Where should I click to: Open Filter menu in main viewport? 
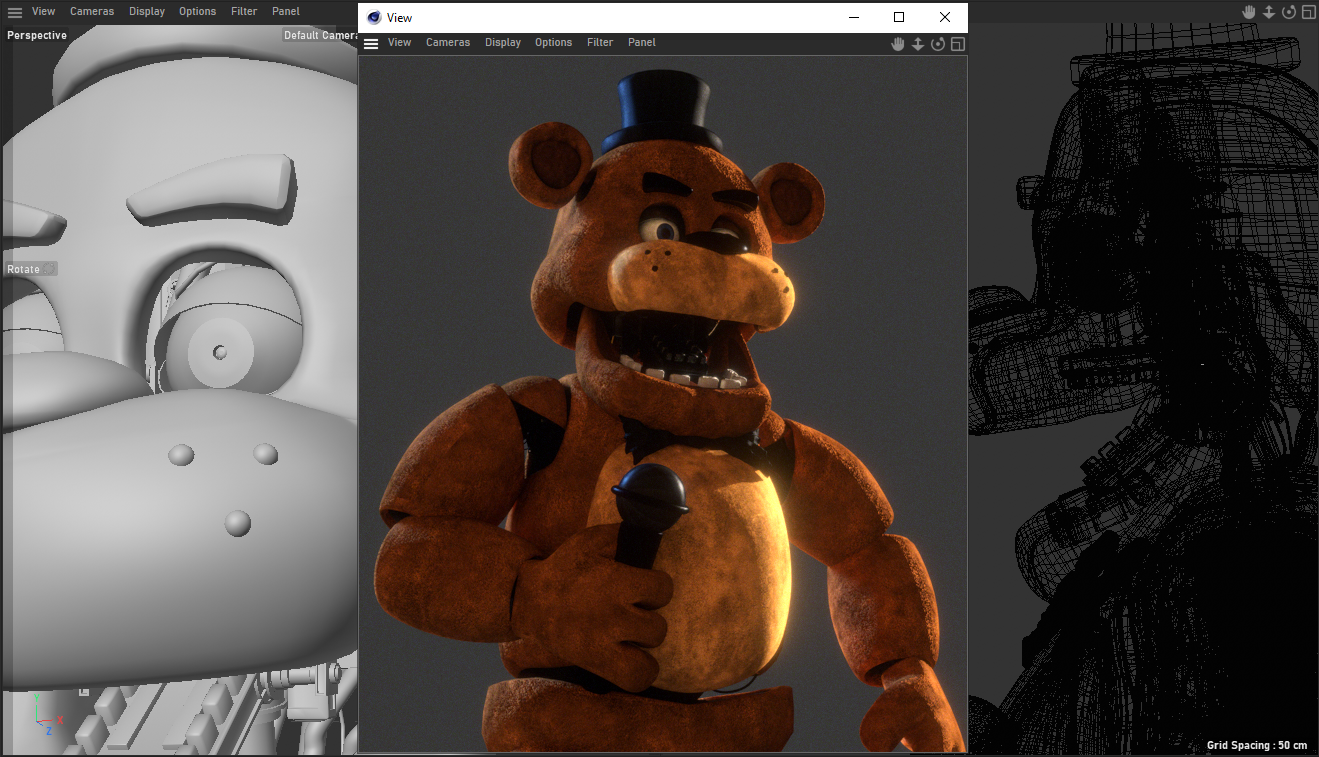pos(244,12)
